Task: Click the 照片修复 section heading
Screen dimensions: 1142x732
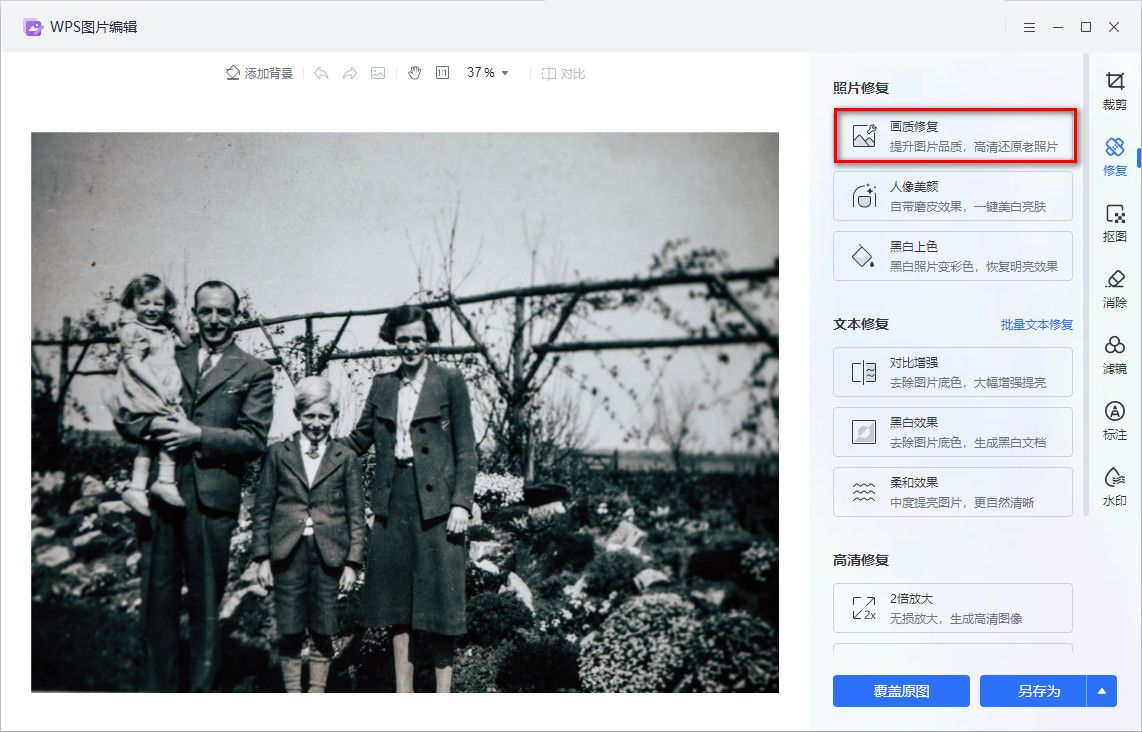Action: coord(861,88)
